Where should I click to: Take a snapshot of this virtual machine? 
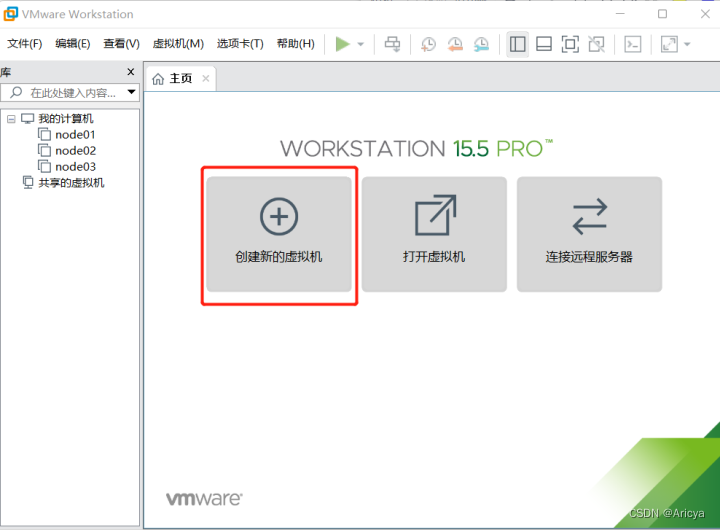pyautogui.click(x=428, y=44)
